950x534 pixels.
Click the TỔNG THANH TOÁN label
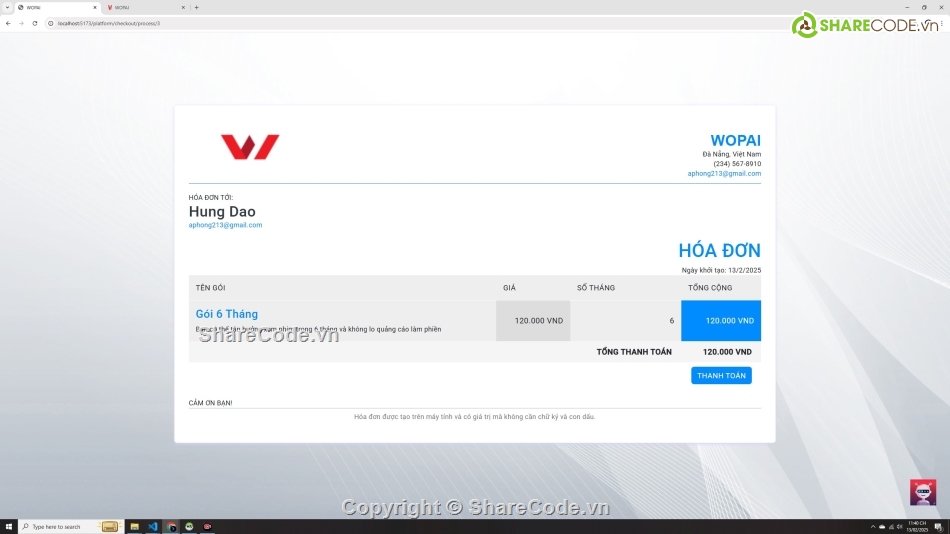[x=634, y=352]
